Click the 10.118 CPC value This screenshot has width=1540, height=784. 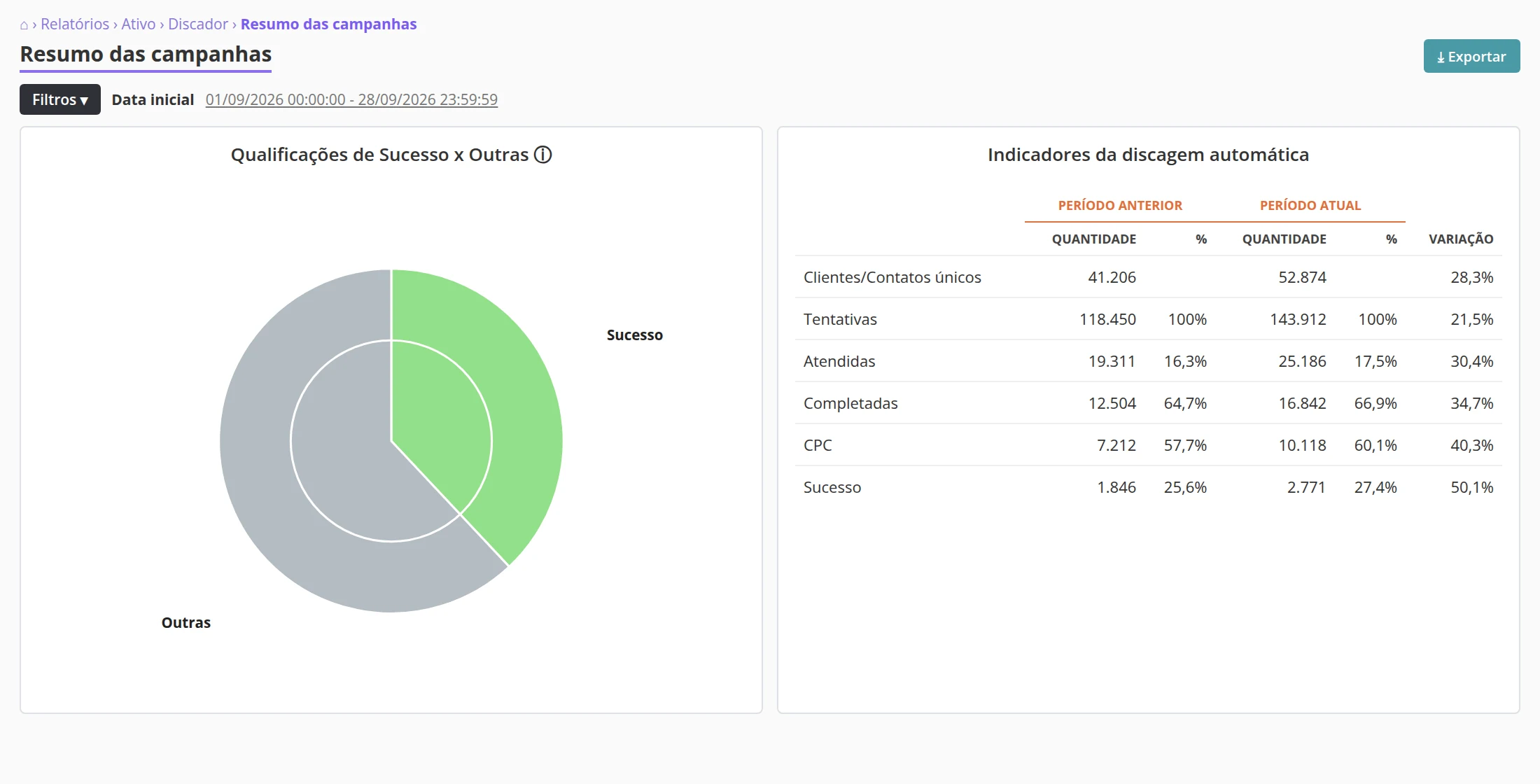(1302, 445)
